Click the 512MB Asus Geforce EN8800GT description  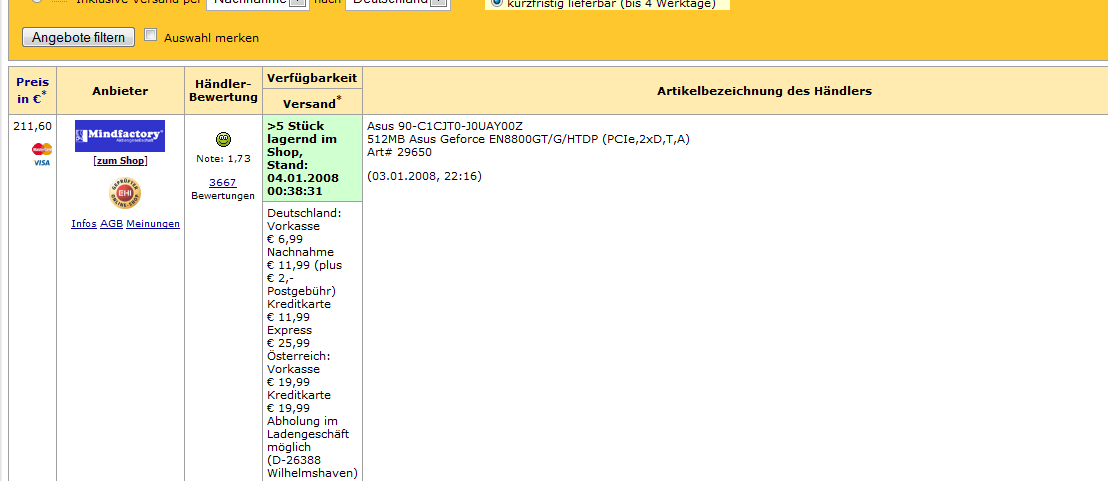pos(529,139)
